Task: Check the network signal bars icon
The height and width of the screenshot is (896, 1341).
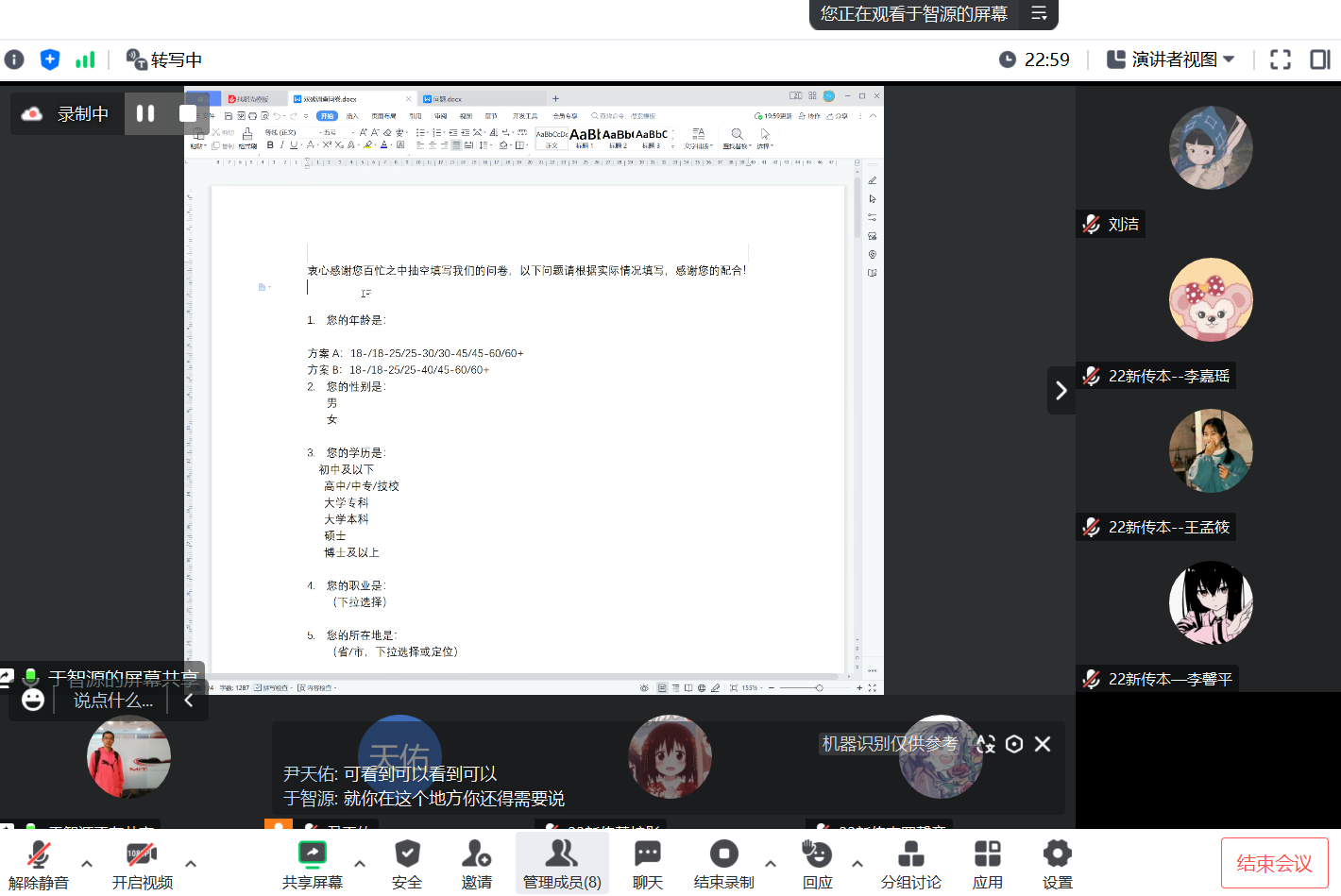Action: (85, 59)
